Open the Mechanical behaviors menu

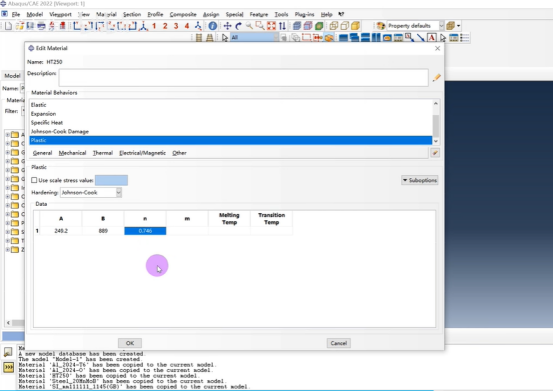(x=72, y=153)
